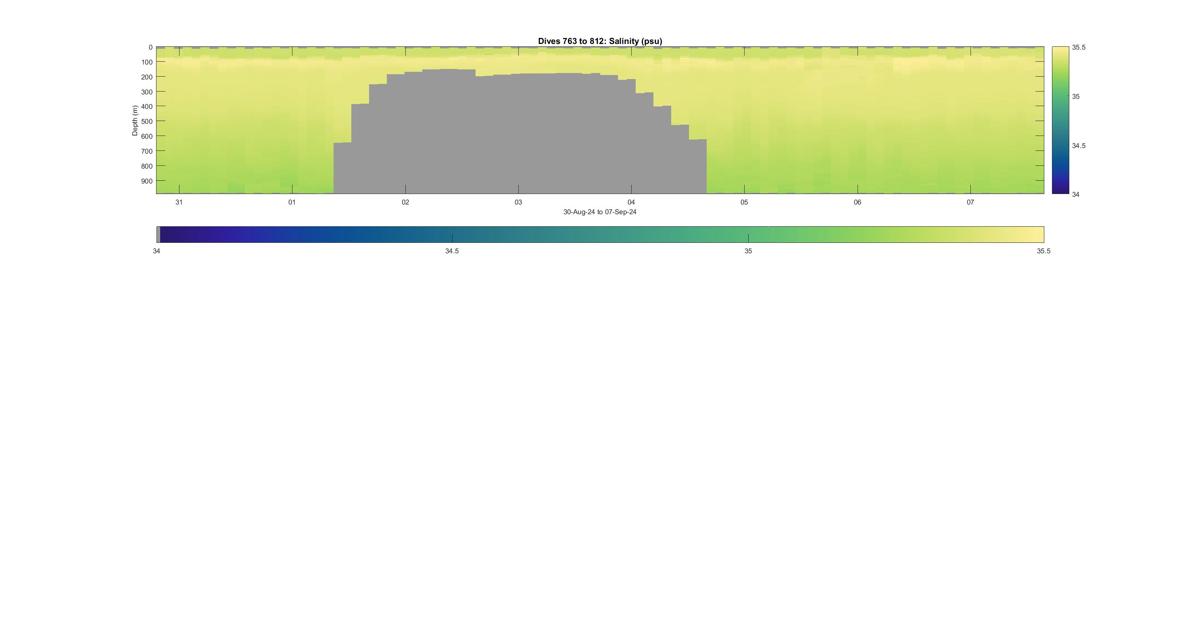Click the '35.5' label on vertical colorbar
Image resolution: width=1200 pixels, height=622 pixels.
coord(1079,47)
